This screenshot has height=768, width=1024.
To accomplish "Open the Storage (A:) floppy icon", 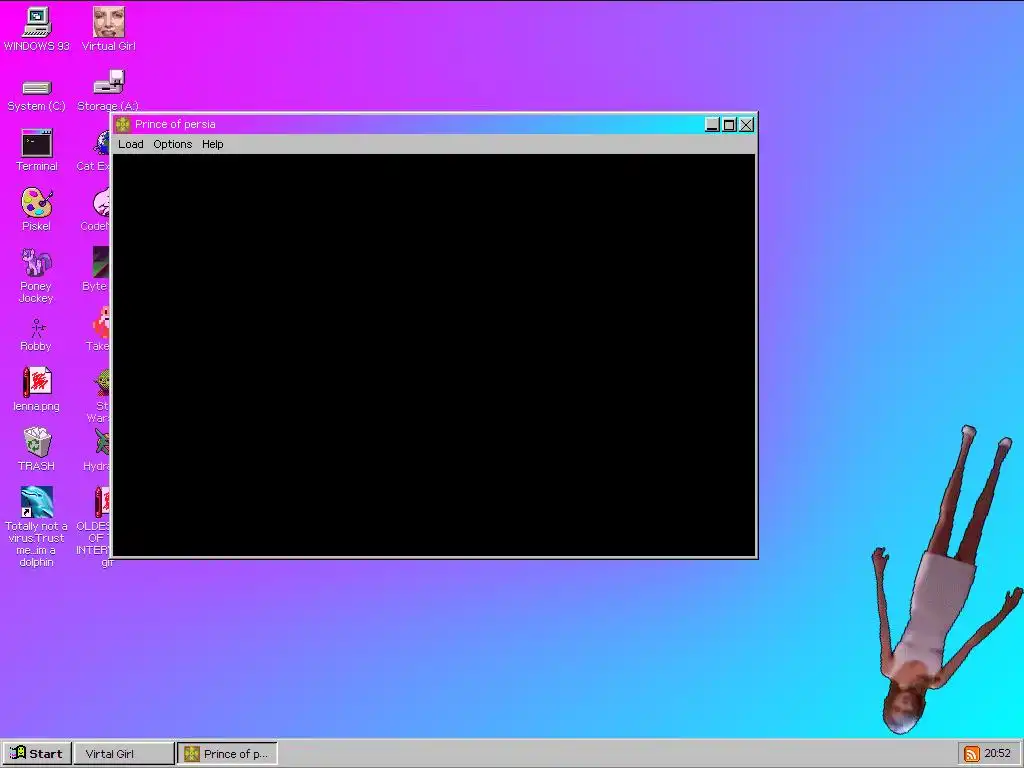I will click(x=108, y=91).
